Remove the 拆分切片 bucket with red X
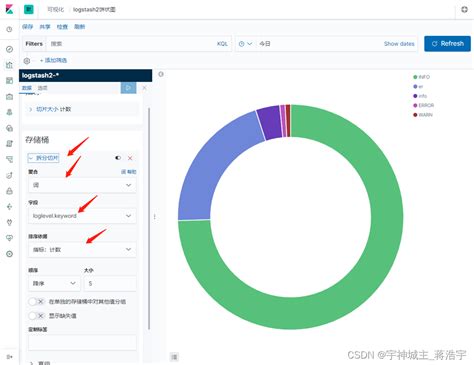The image size is (474, 365). tap(130, 158)
